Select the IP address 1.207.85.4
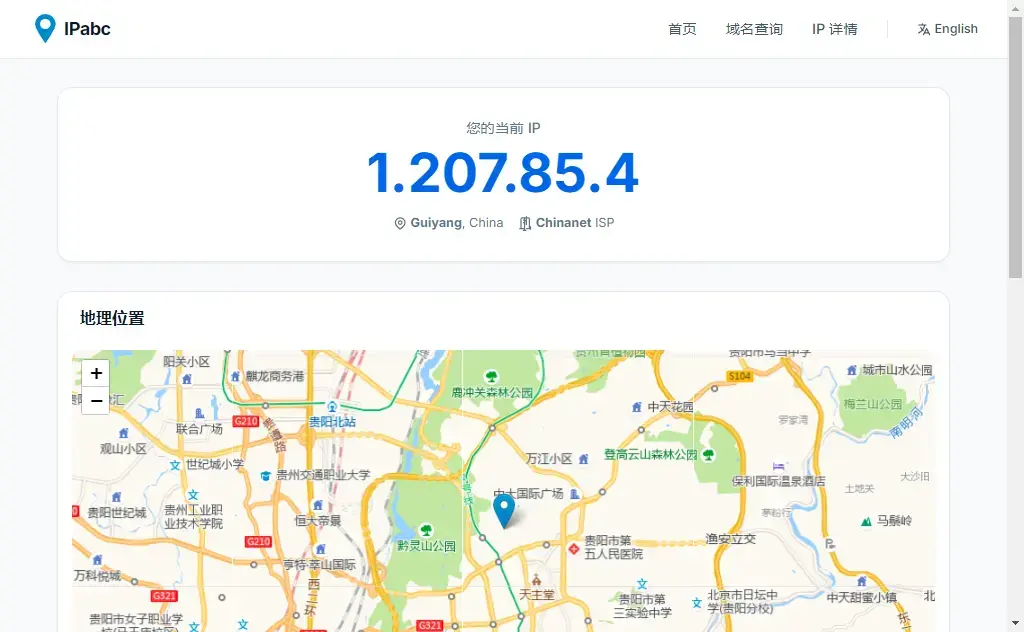Viewport: 1024px width, 632px height. pyautogui.click(x=503, y=173)
